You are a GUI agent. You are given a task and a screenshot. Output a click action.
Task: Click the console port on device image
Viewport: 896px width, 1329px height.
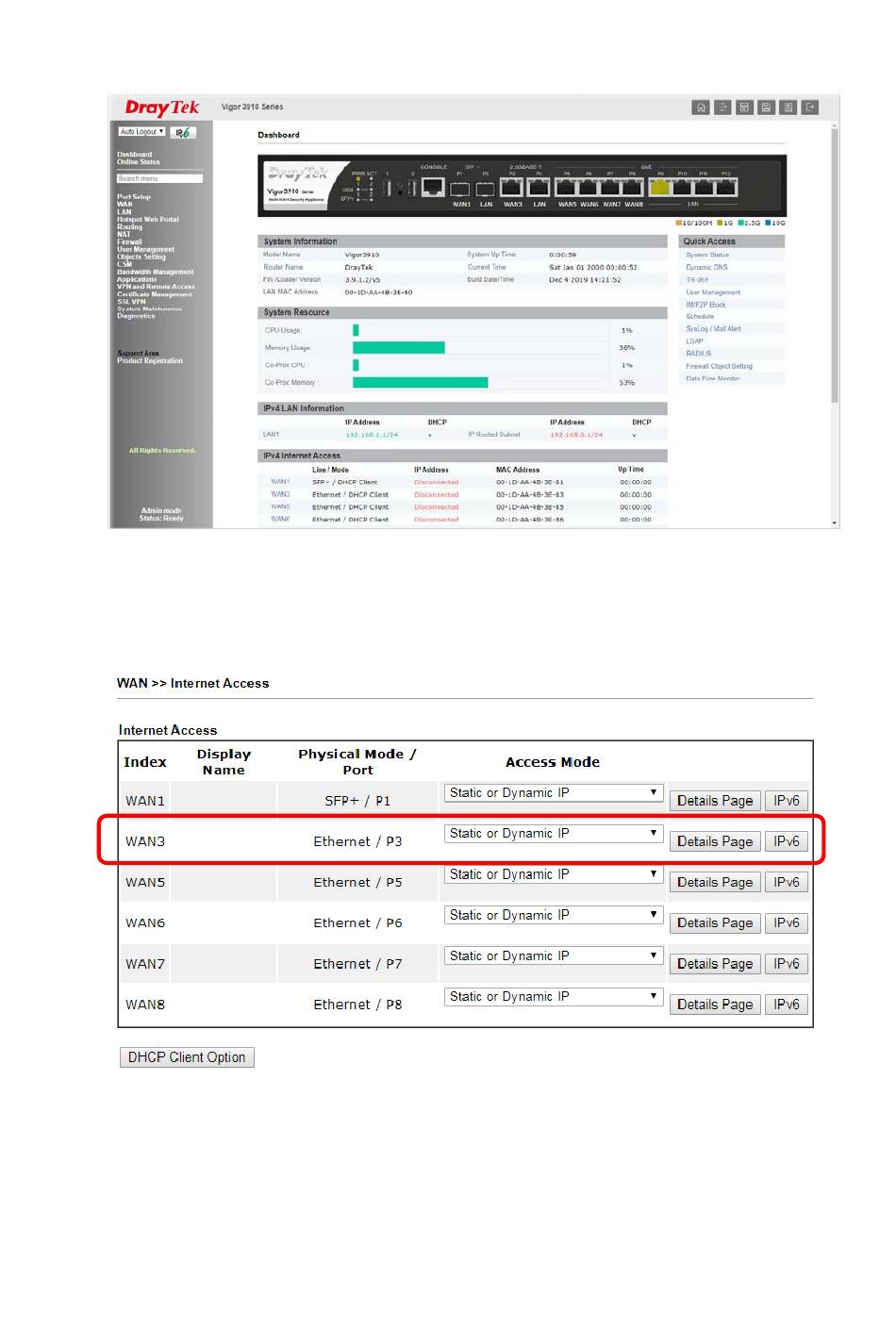(433, 187)
